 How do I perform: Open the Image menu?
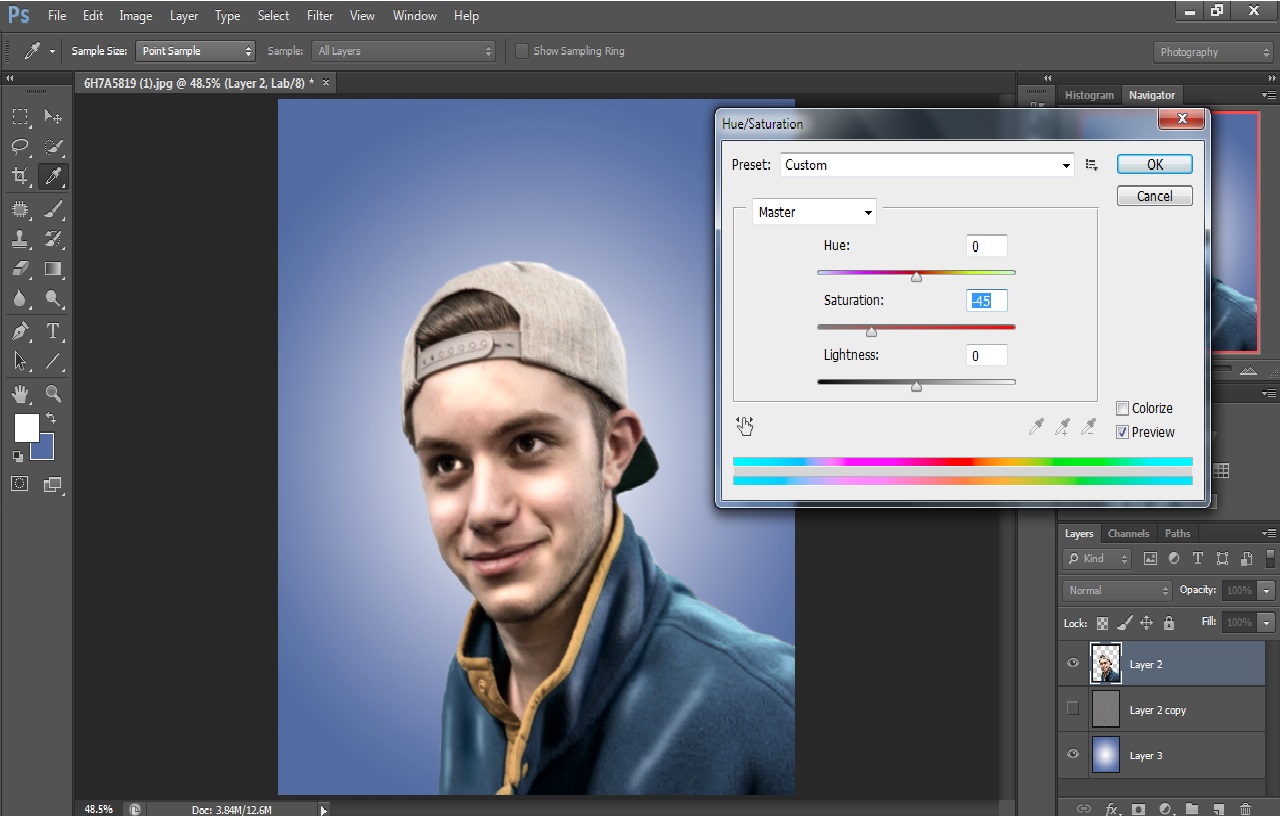136,16
